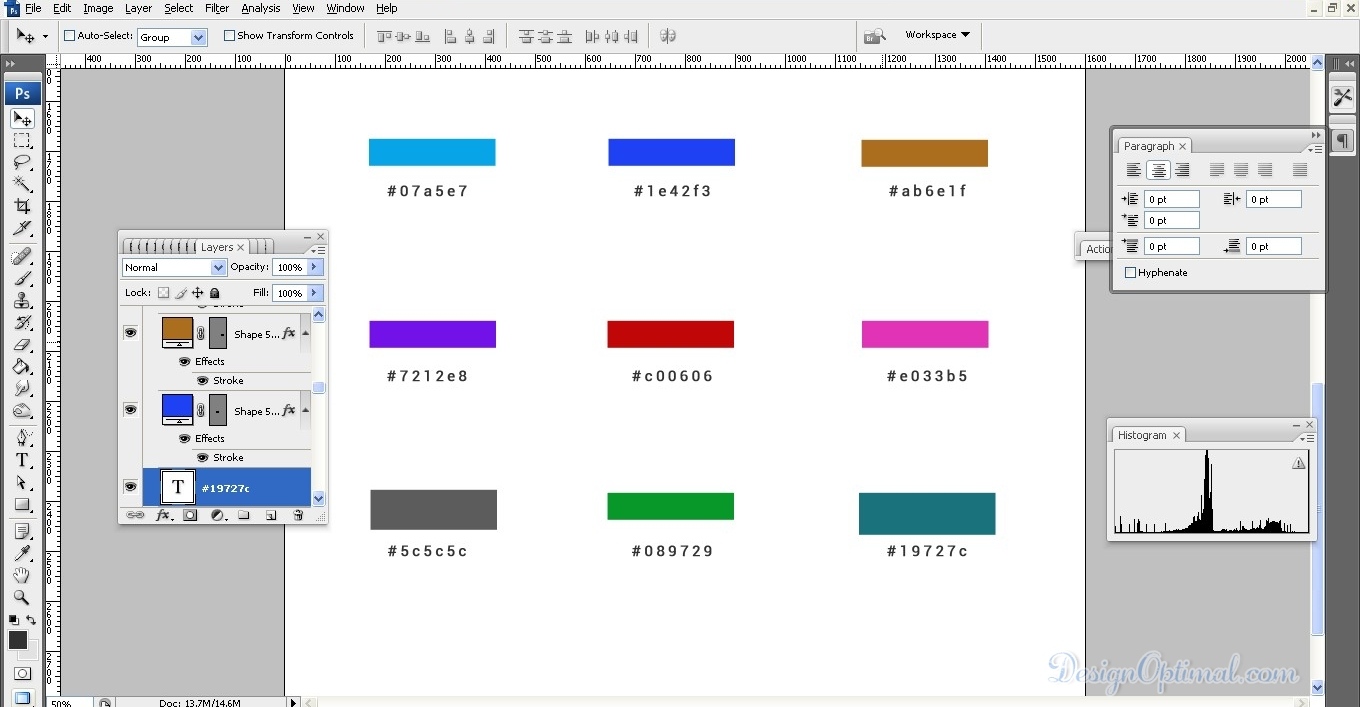Viewport: 1360px width, 707px height.
Task: Select the Hand tool
Action: [22, 575]
